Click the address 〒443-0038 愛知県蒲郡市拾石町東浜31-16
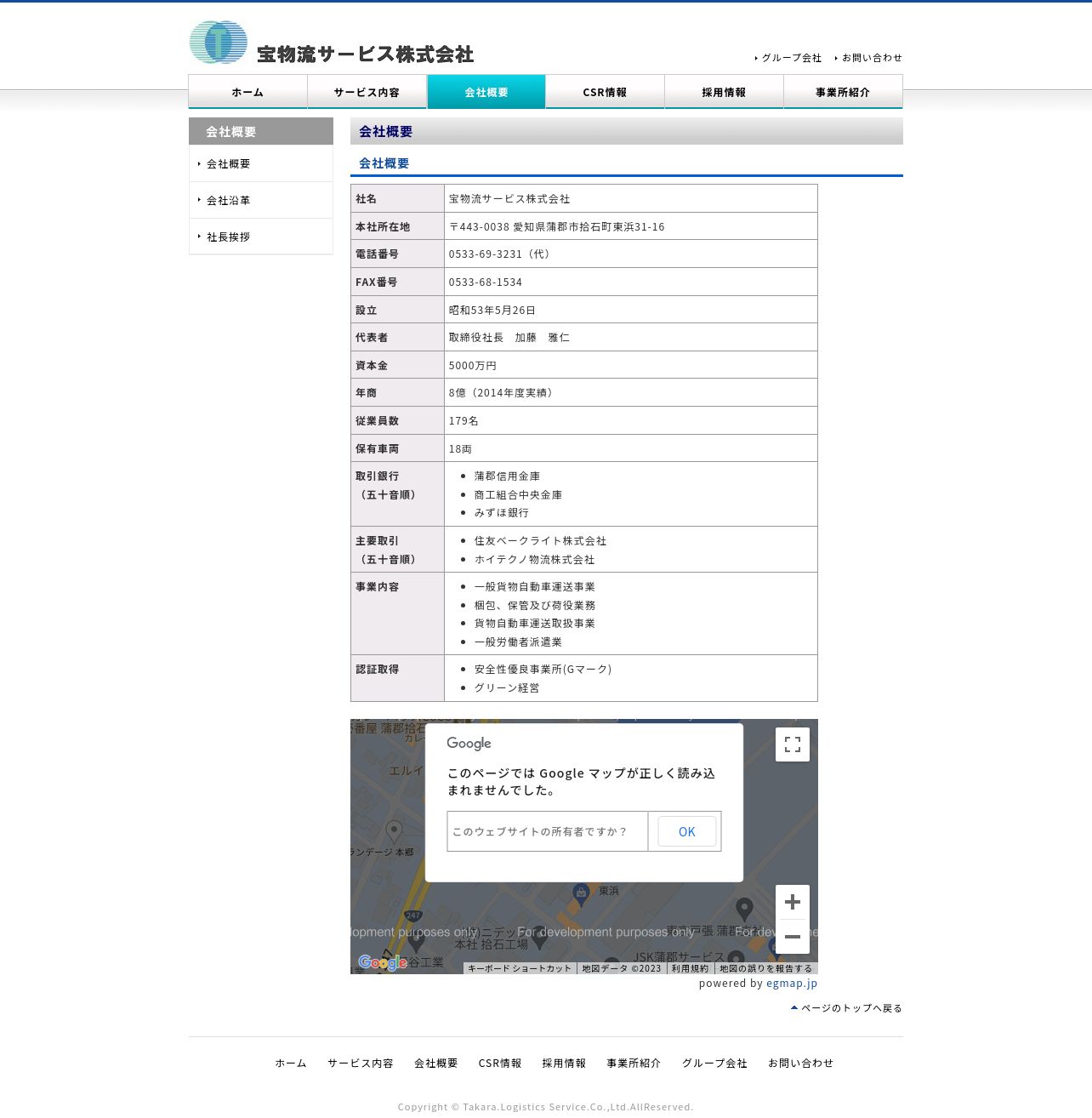1092x1118 pixels. pos(557,226)
